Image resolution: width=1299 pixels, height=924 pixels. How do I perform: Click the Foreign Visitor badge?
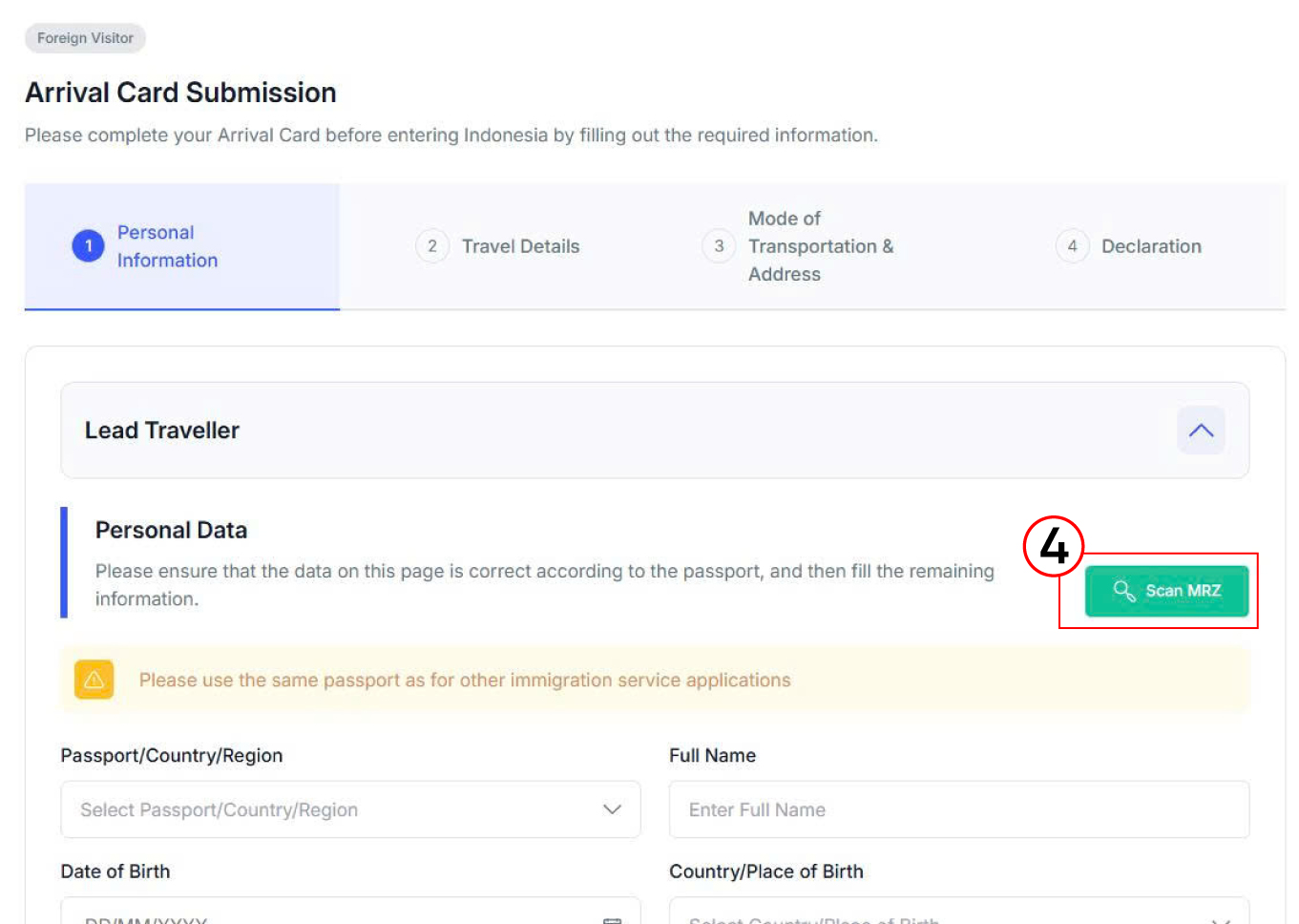point(85,38)
